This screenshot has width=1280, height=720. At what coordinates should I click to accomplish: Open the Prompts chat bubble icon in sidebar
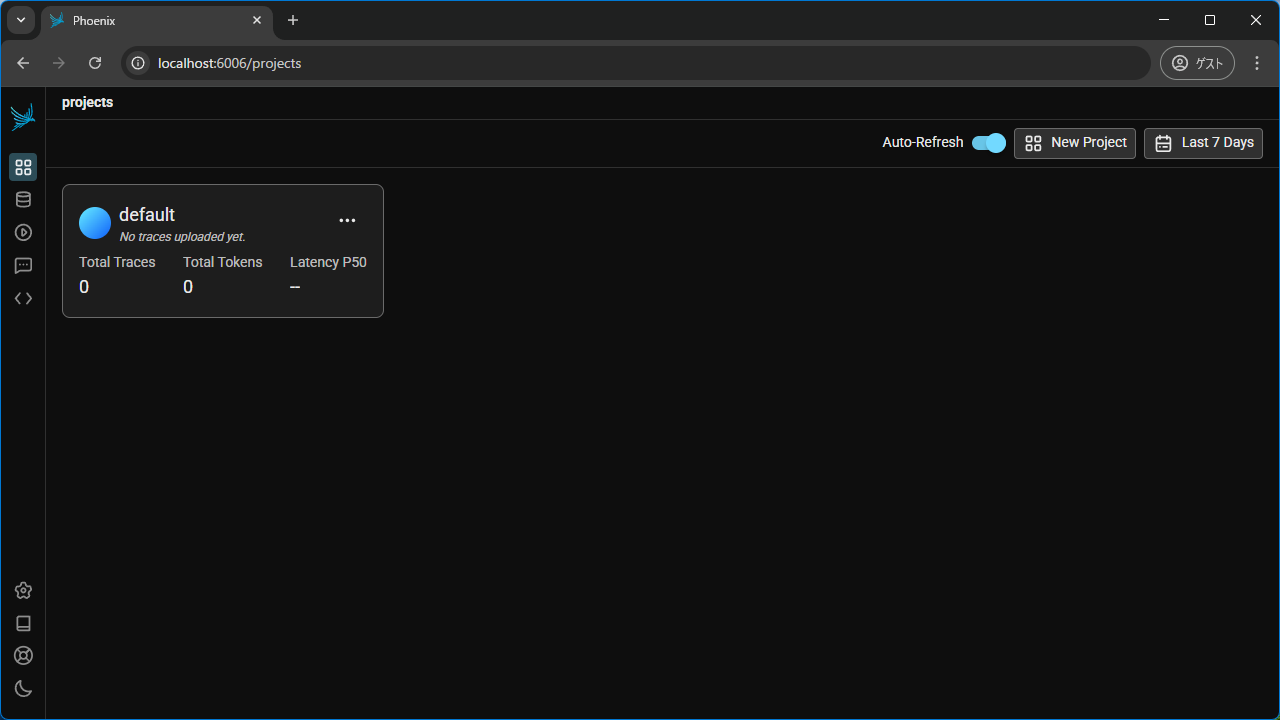[x=23, y=266]
